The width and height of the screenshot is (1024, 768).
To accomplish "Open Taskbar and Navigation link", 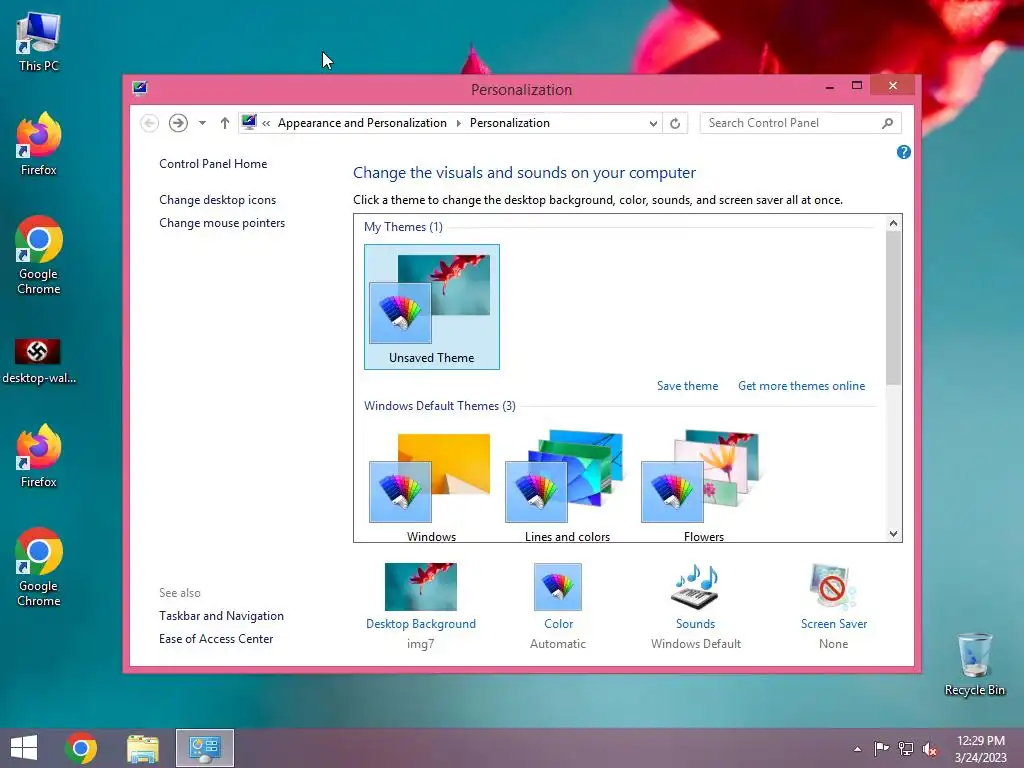I will [x=221, y=616].
